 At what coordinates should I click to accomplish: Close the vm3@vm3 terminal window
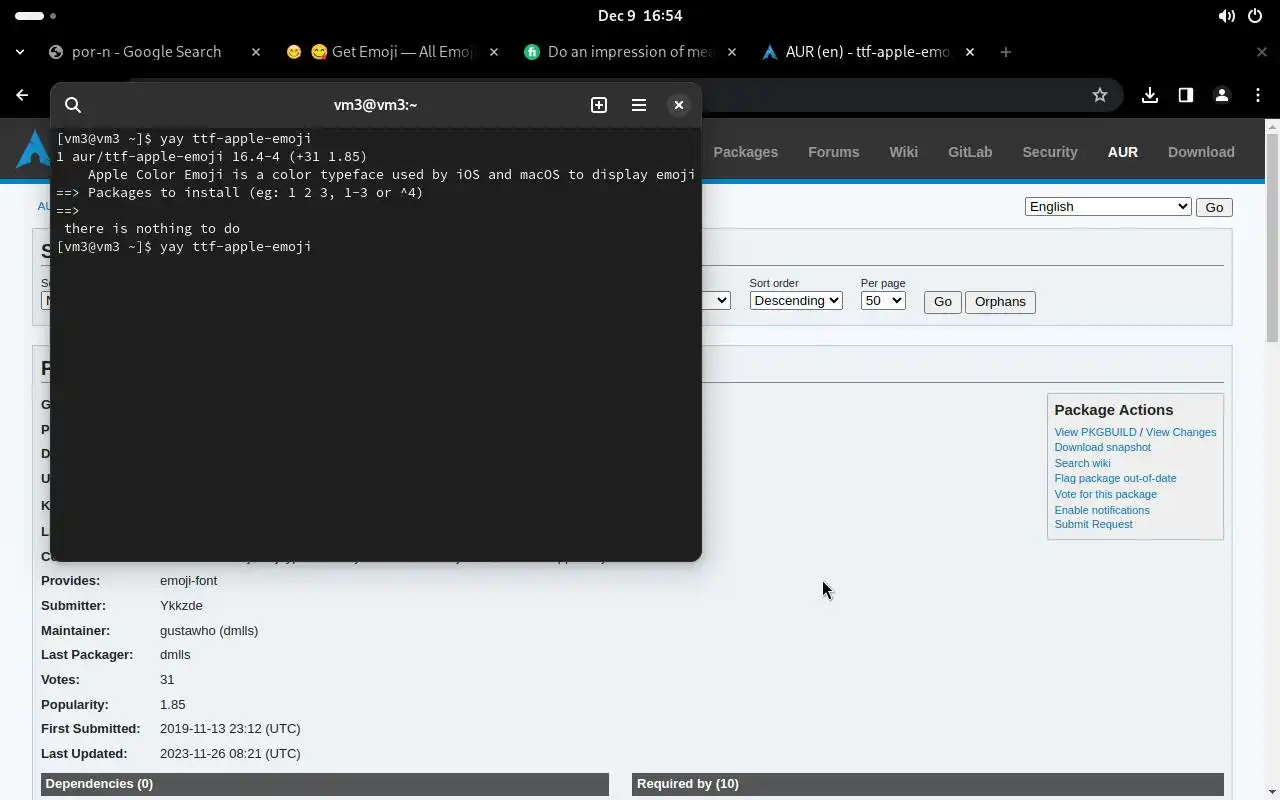(x=679, y=105)
